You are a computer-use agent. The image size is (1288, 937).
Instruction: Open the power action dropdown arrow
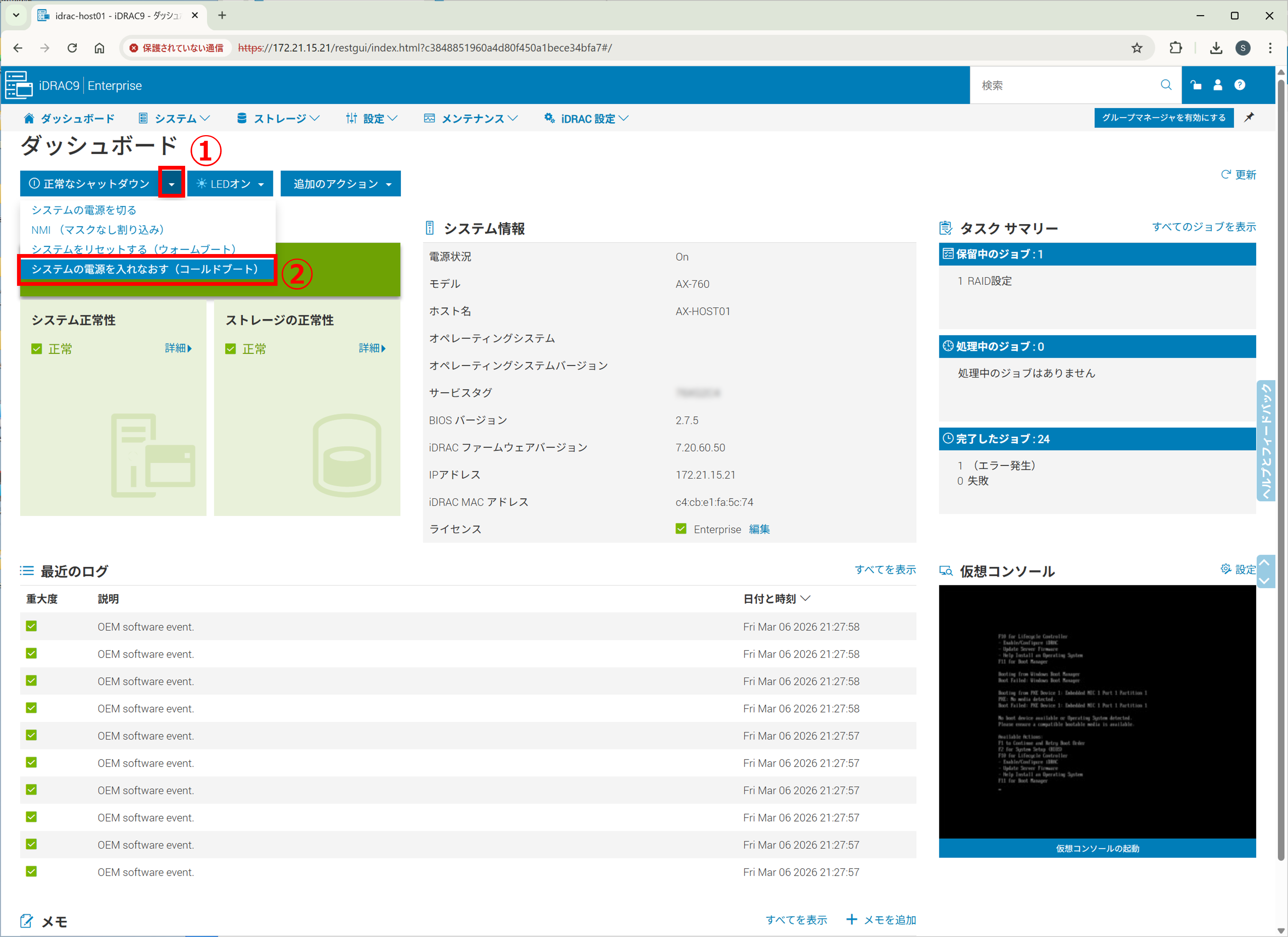pyautogui.click(x=172, y=184)
